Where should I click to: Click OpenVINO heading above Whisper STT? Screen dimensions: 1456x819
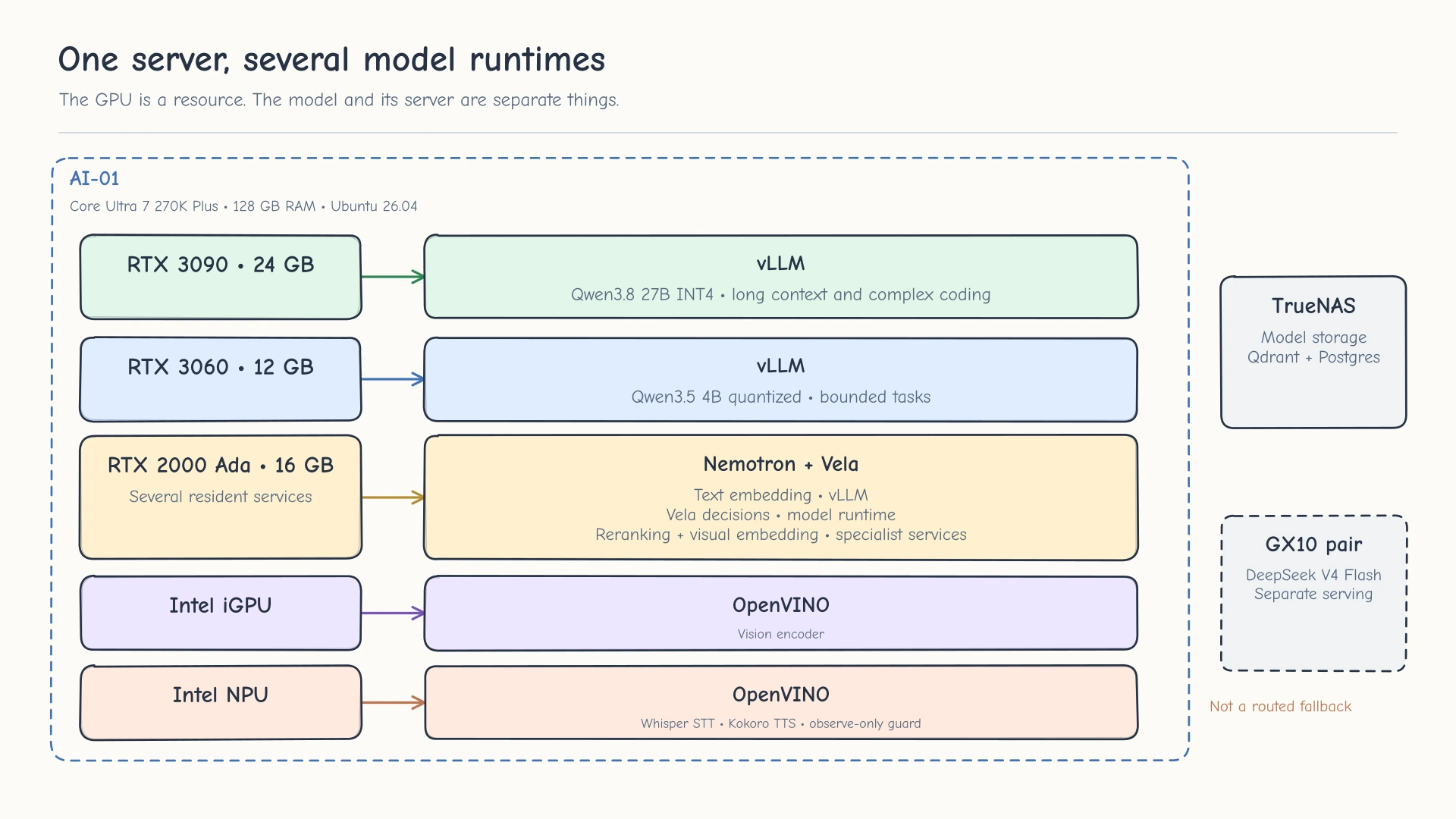[780, 695]
